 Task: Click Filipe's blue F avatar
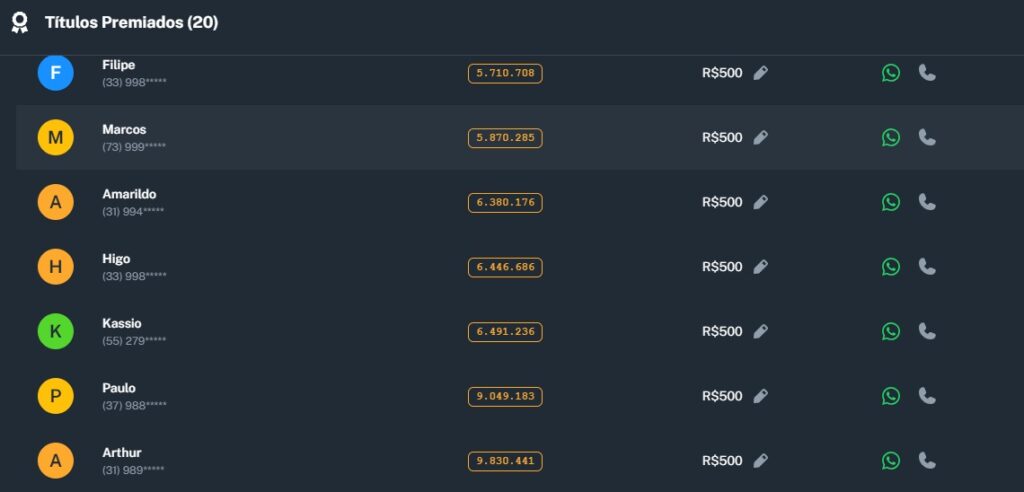tap(55, 73)
